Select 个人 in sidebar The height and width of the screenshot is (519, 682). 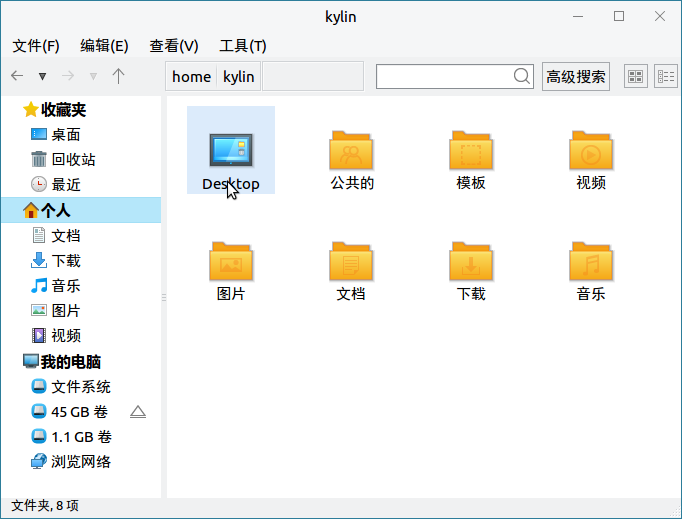[81, 210]
